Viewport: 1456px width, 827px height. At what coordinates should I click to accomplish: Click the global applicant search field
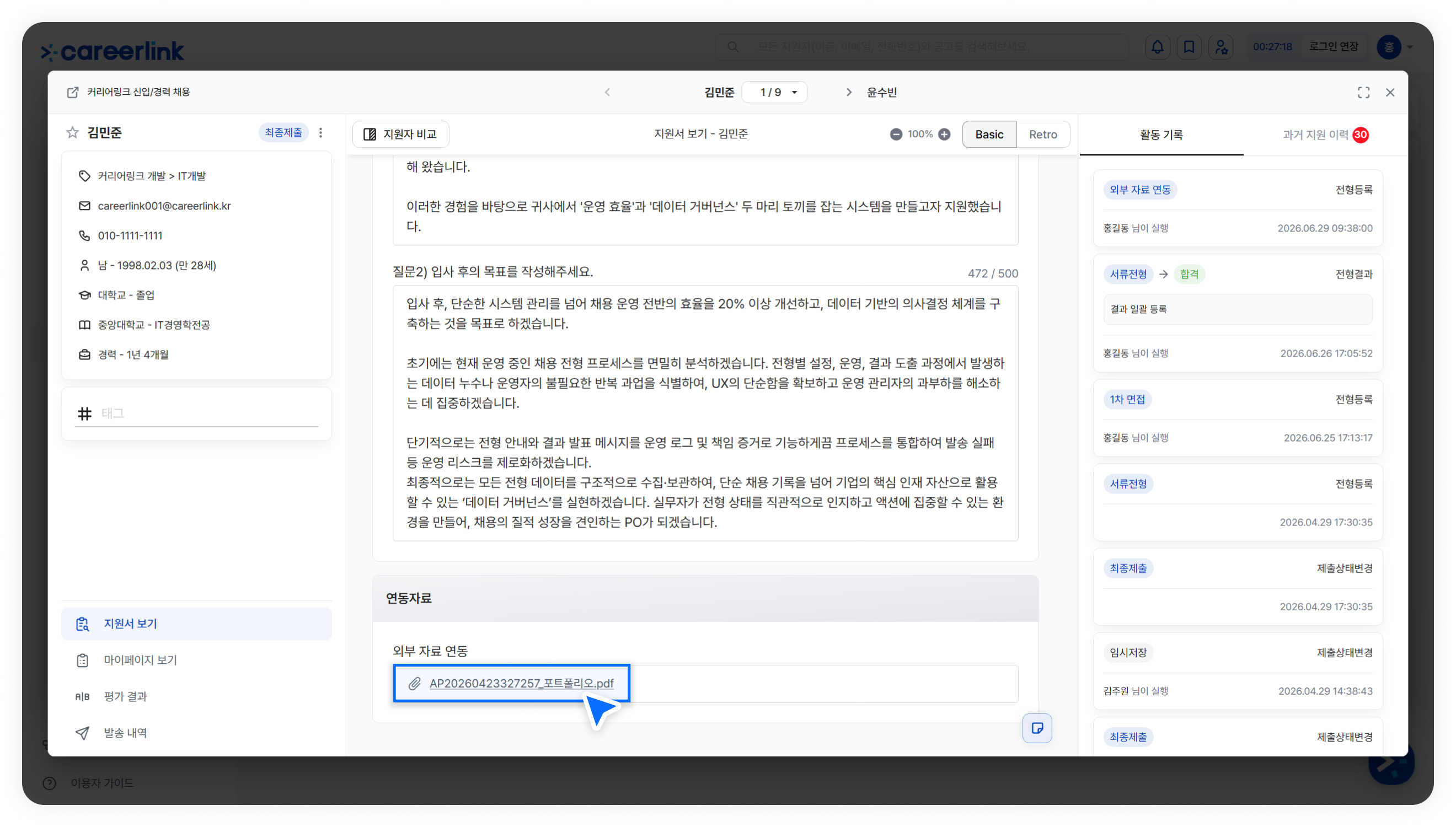(922, 46)
